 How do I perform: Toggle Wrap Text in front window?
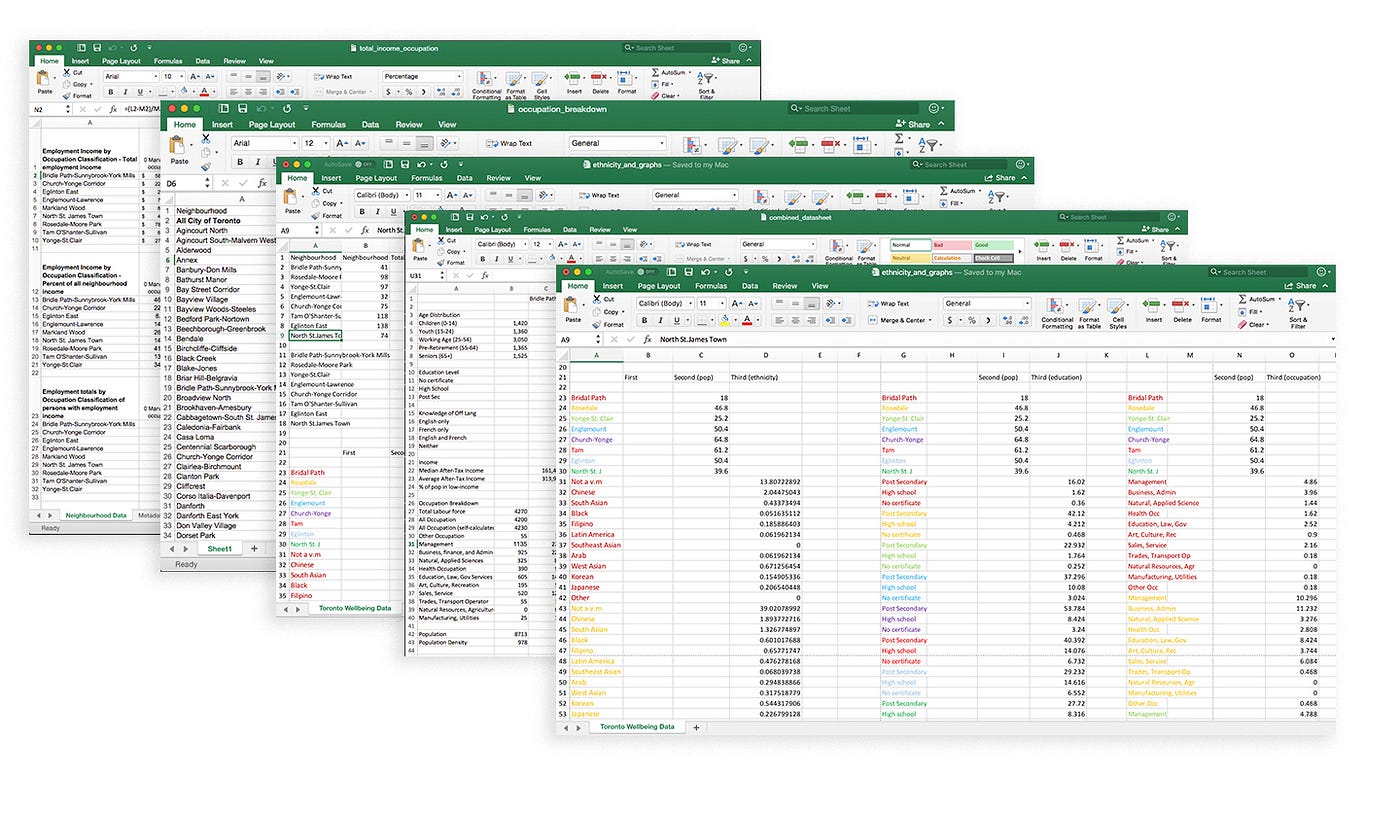click(x=888, y=303)
